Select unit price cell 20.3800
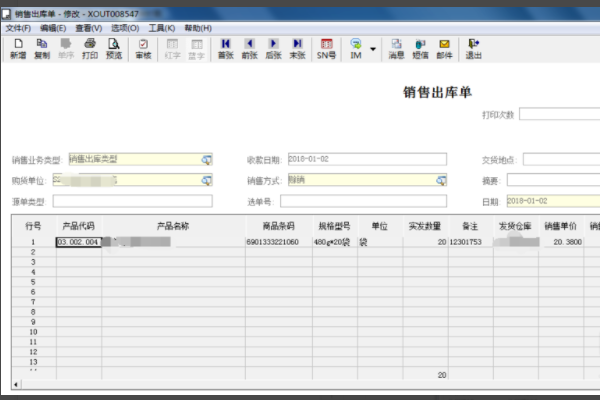Screen dimensions: 600x400 pyautogui.click(x=561, y=242)
